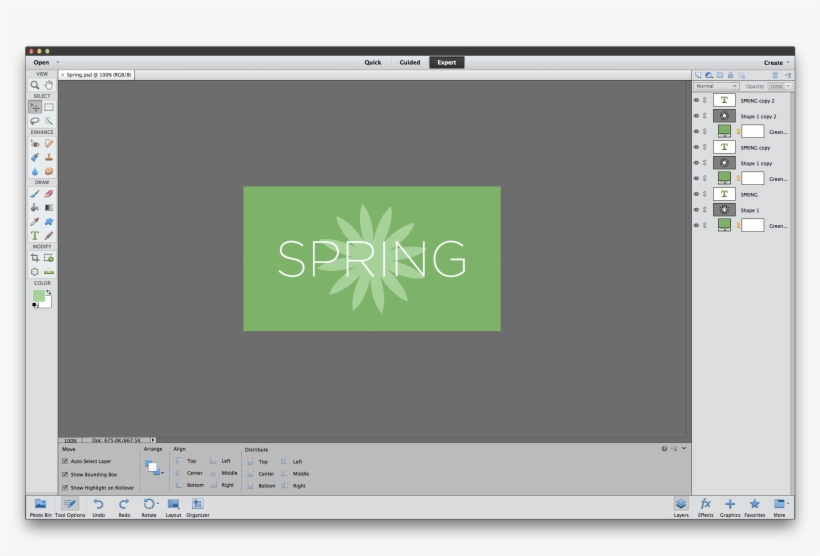Lock all pixels of layer

pyautogui.click(x=731, y=75)
